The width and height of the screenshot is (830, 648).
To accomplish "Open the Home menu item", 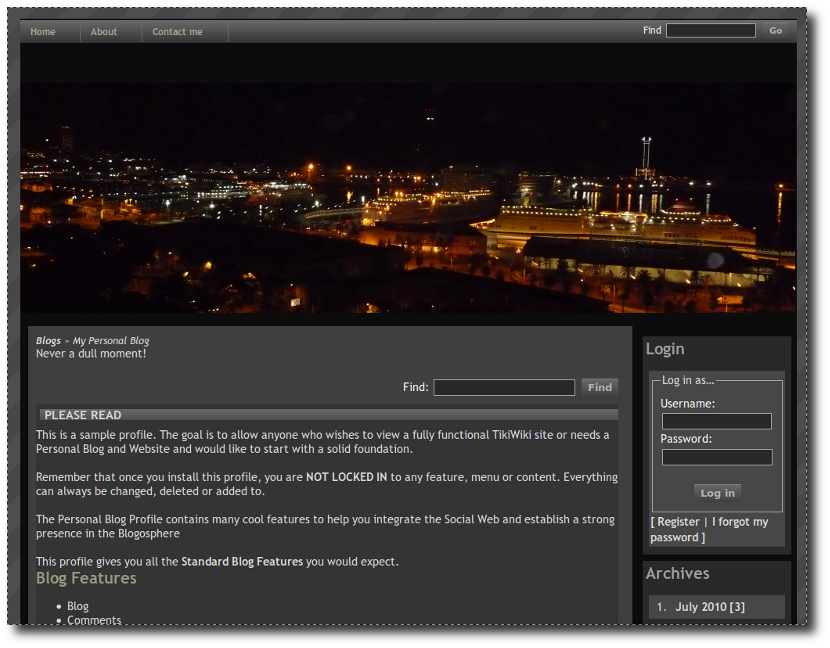I will pyautogui.click(x=43, y=32).
